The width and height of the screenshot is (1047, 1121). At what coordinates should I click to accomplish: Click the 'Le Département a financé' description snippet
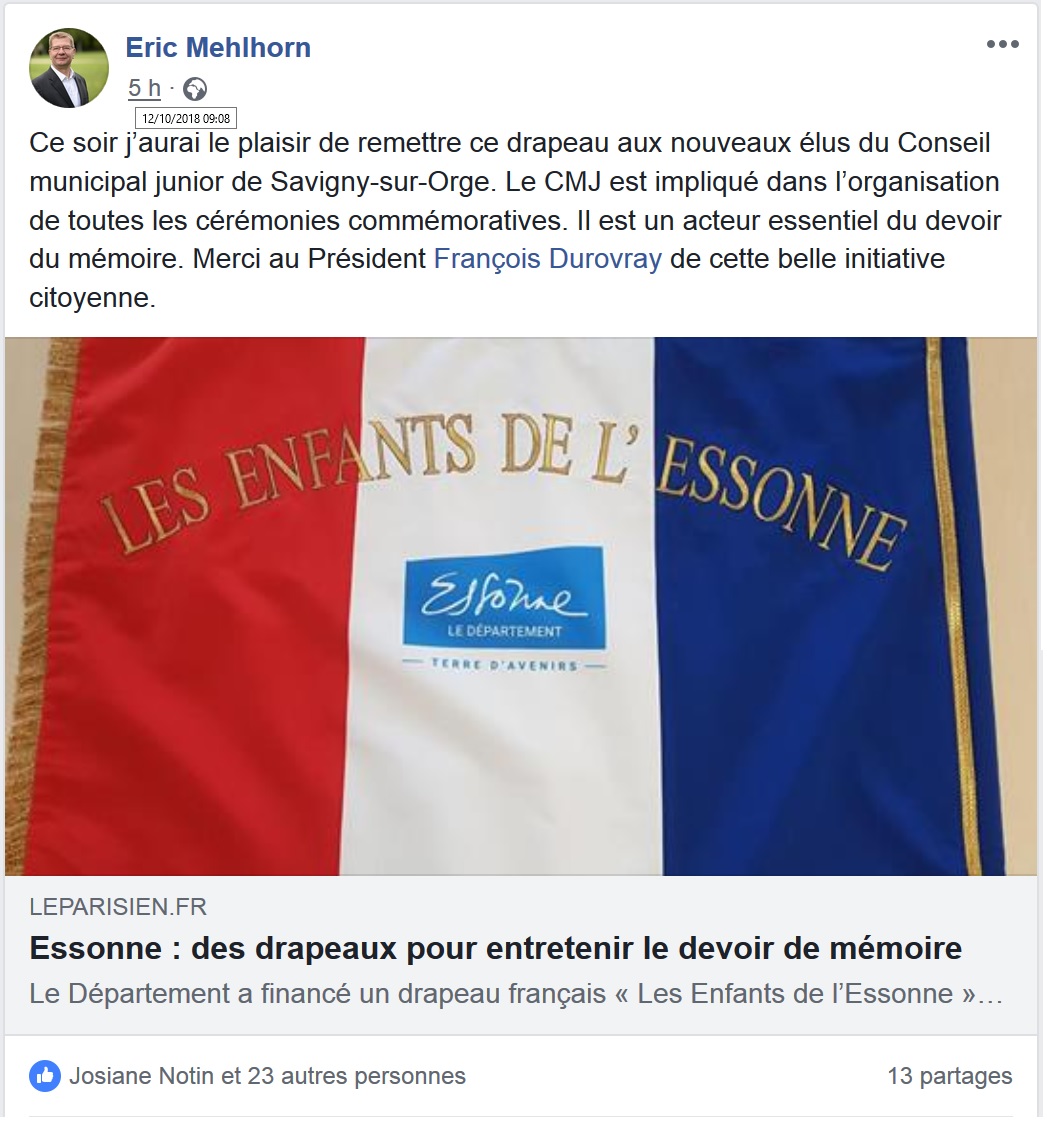click(516, 994)
